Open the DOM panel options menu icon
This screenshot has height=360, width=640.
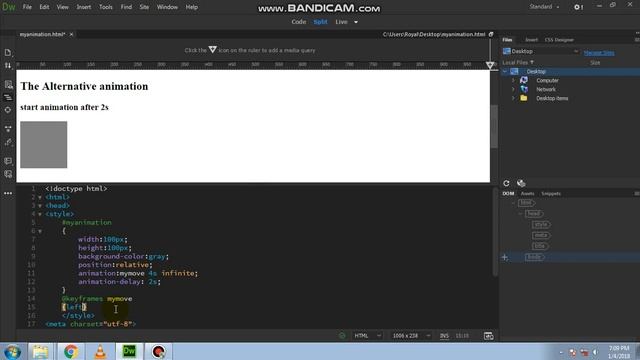click(x=637, y=193)
